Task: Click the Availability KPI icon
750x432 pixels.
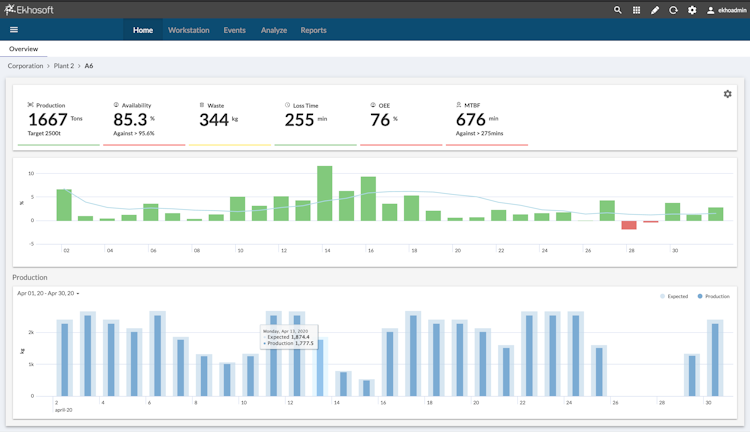Action: (x=116, y=105)
